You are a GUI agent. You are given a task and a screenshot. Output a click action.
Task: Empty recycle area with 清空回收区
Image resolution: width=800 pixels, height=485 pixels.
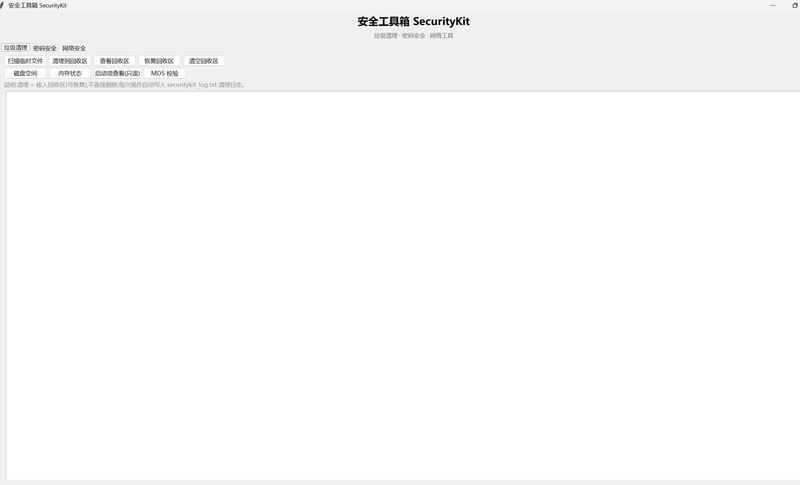click(204, 61)
